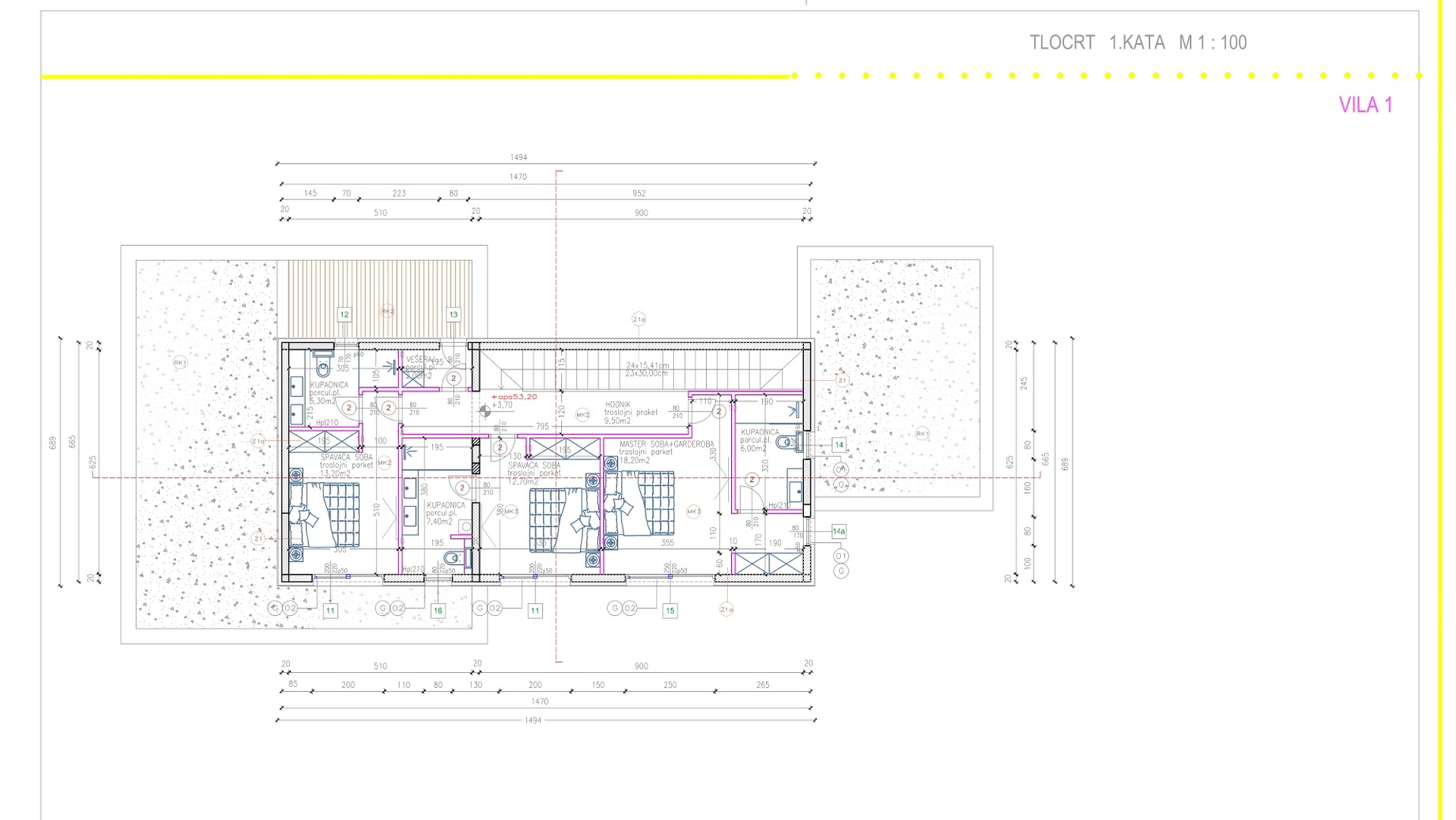Select the toilet symbol in the 5,30m2 bathroom
Viewport: 1456px width, 820px height.
click(x=323, y=368)
